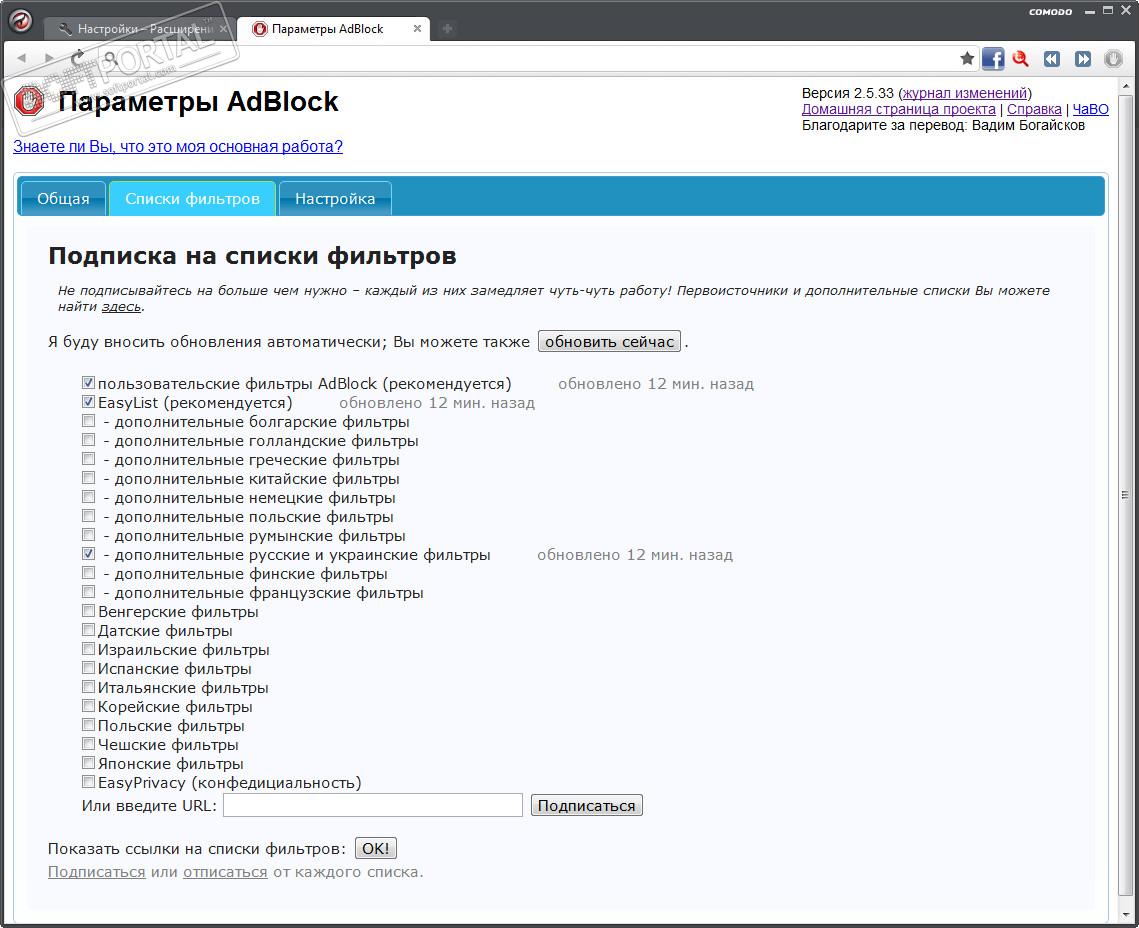Check the Польские фильтры checkbox

[x=88, y=724]
